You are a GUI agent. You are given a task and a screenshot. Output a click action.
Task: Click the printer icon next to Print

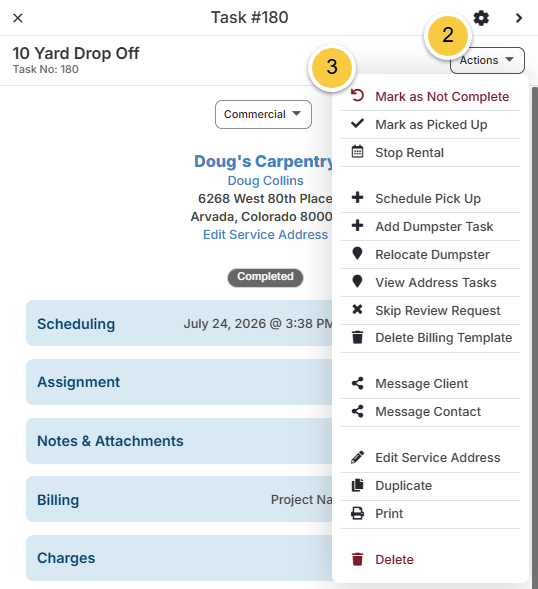coord(357,513)
